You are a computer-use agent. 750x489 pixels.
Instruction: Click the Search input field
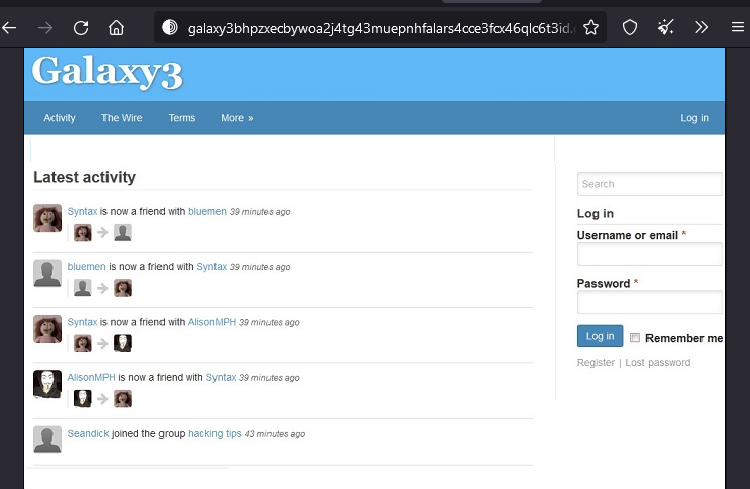(650, 184)
